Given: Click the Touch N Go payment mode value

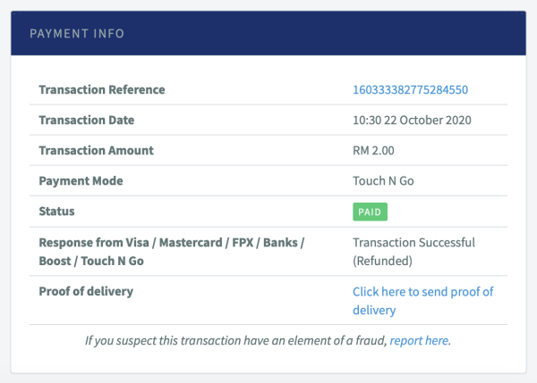Looking at the screenshot, I should point(383,181).
